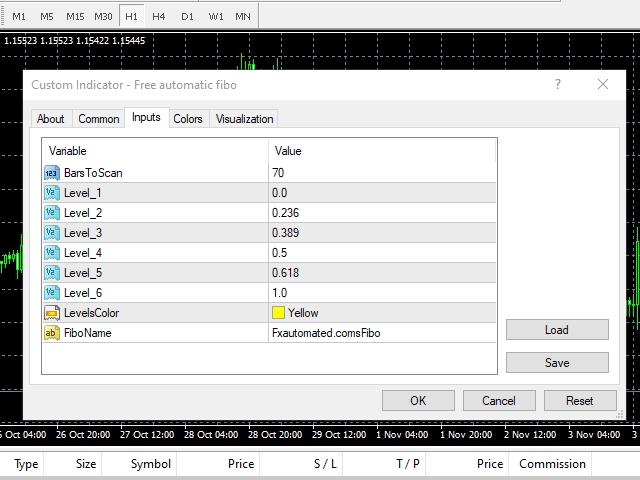The height and width of the screenshot is (480, 640).
Task: Click the Level_3 double-type icon
Action: tap(51, 233)
